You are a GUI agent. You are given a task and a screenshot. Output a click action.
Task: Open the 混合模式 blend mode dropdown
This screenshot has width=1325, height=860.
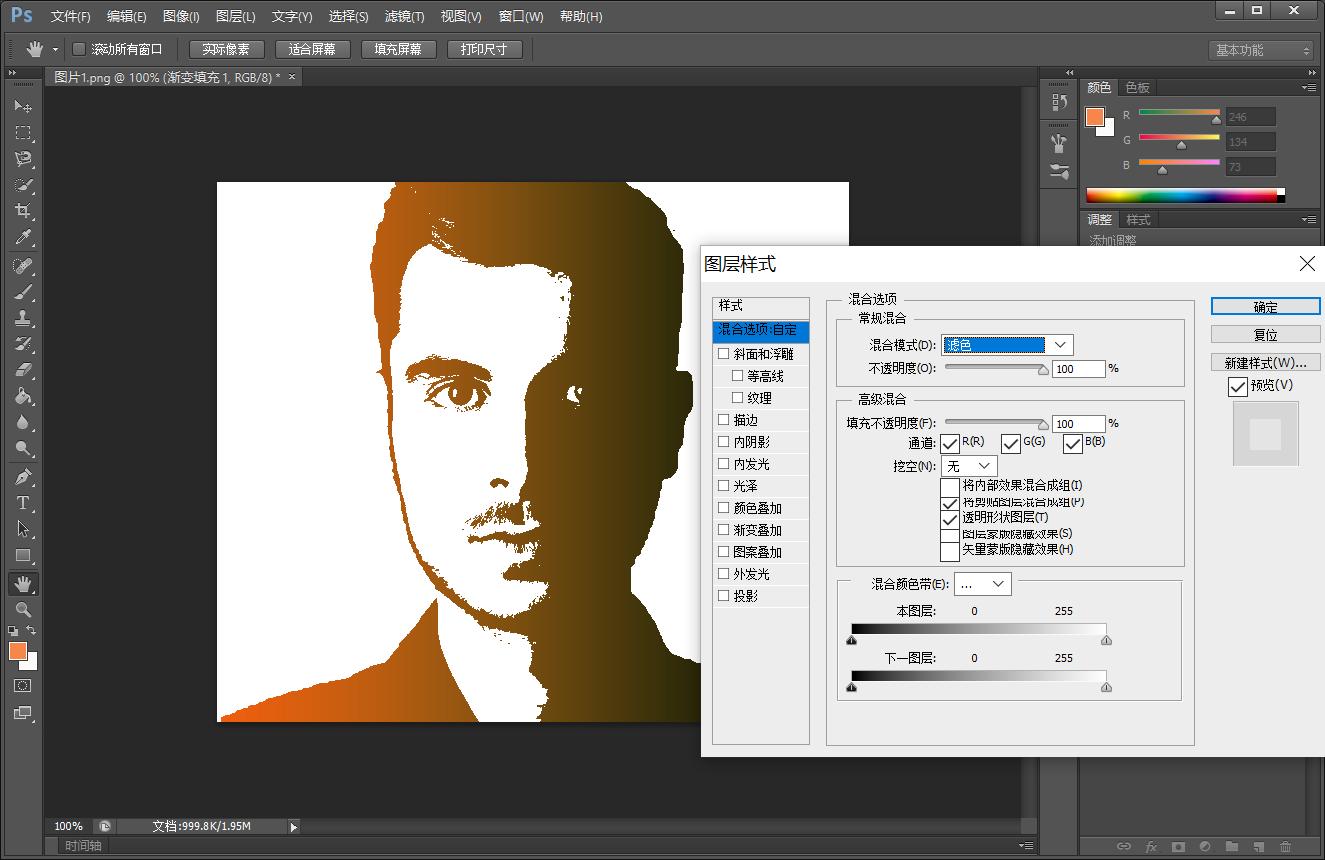(1007, 345)
